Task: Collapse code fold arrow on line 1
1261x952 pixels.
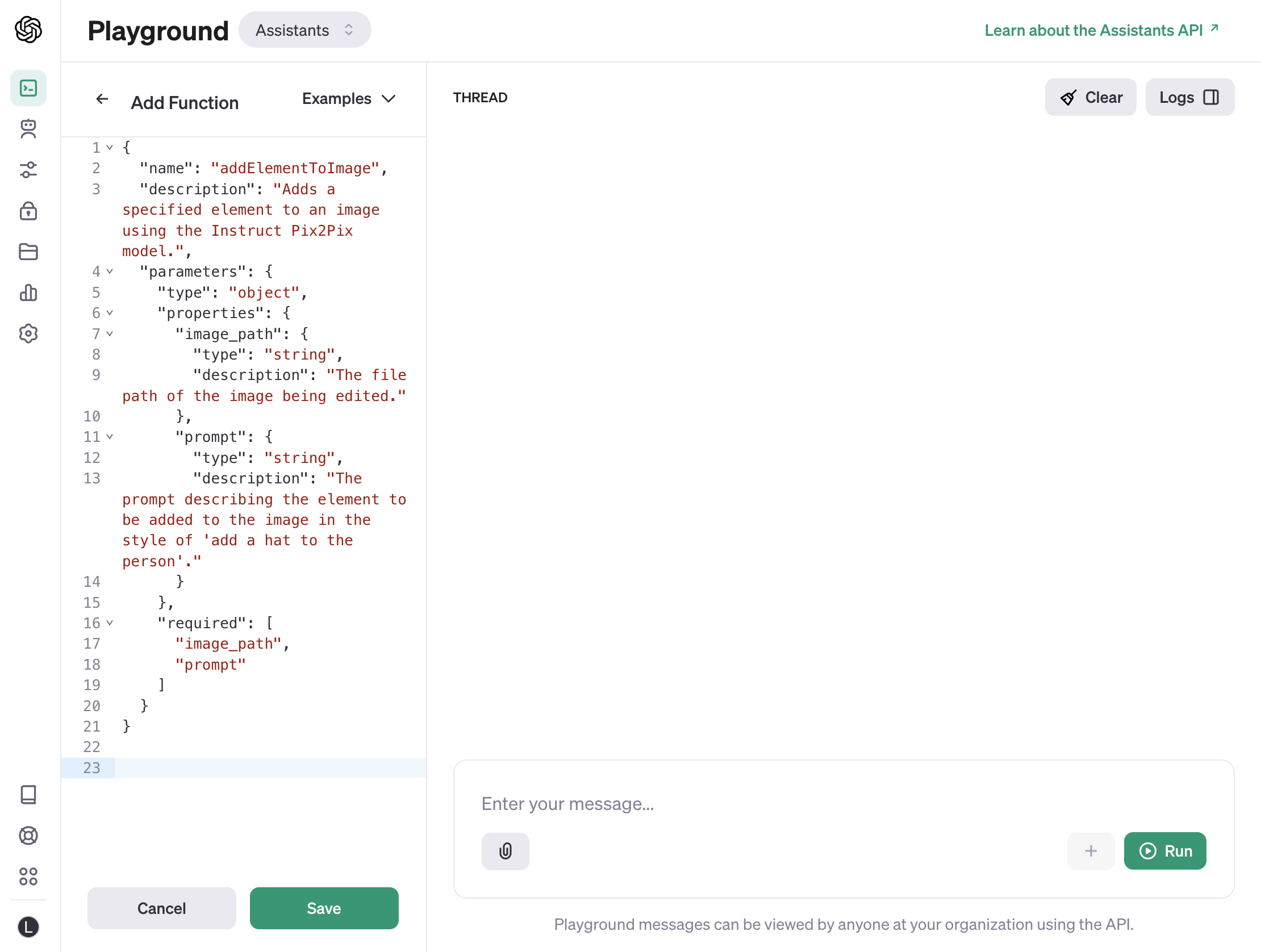Action: [x=110, y=148]
